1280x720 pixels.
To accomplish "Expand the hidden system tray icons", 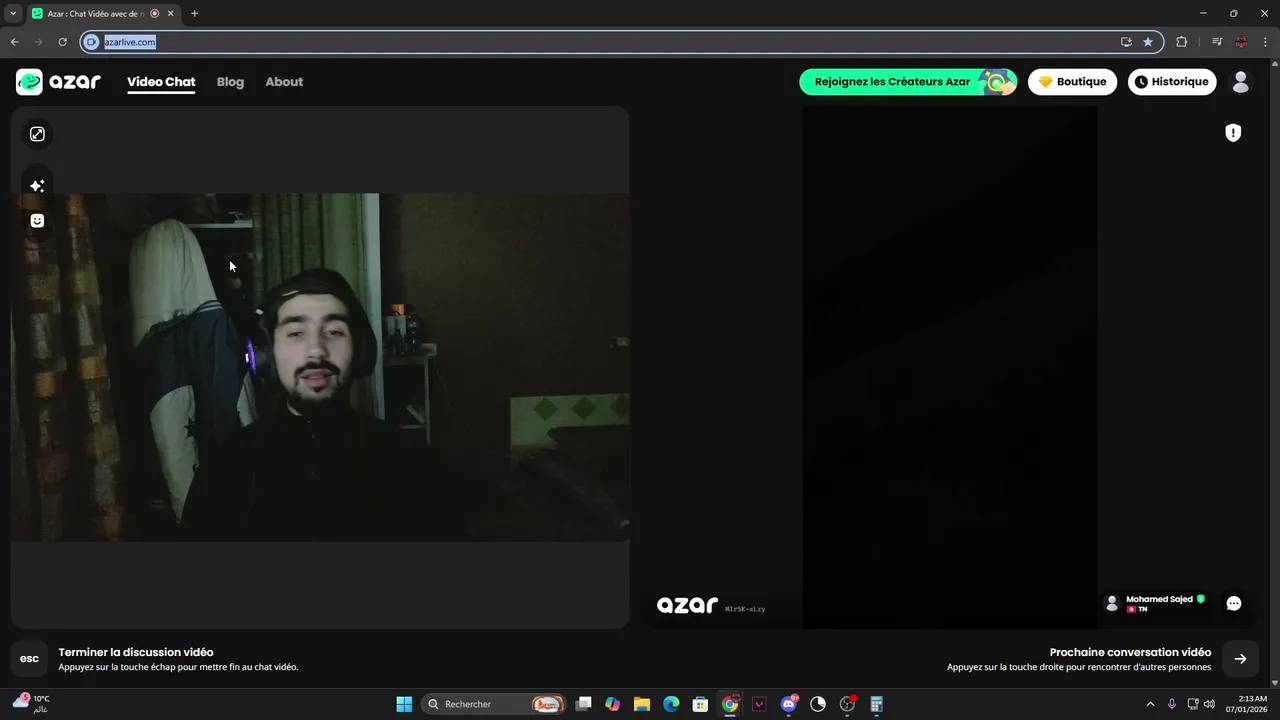I will coord(1150,704).
